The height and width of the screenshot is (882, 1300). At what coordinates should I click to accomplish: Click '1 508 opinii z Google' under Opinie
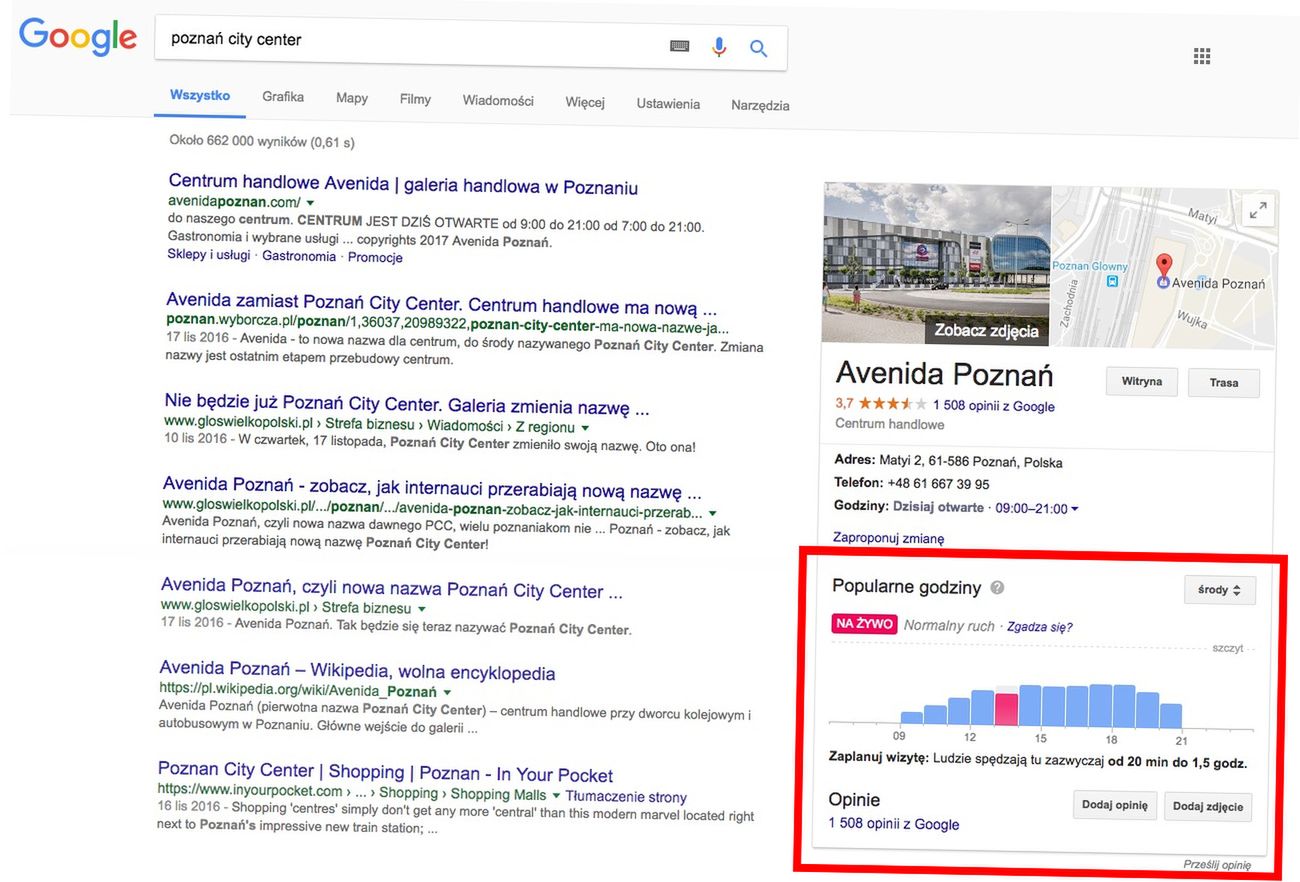[x=894, y=824]
